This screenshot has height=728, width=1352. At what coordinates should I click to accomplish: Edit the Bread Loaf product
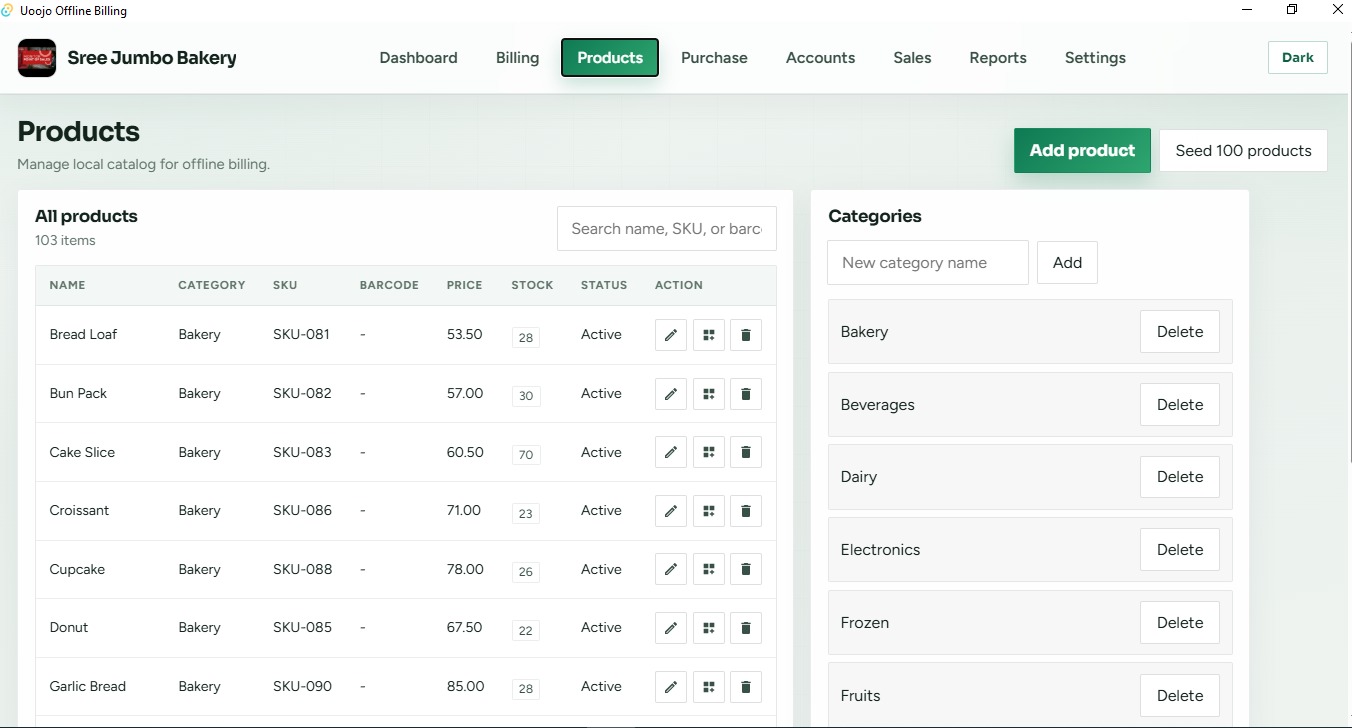coord(671,335)
